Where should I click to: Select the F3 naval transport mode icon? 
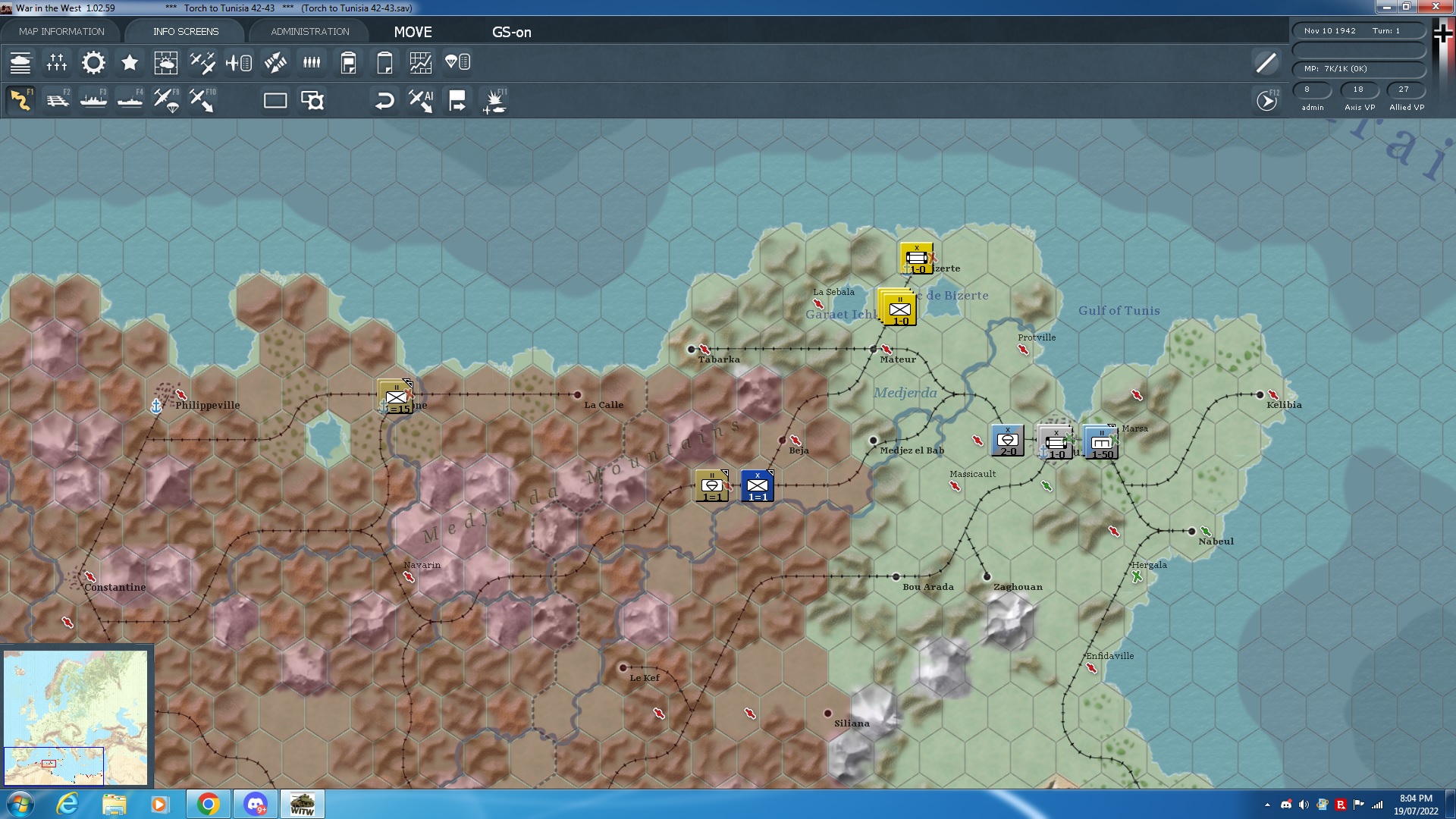[93, 100]
